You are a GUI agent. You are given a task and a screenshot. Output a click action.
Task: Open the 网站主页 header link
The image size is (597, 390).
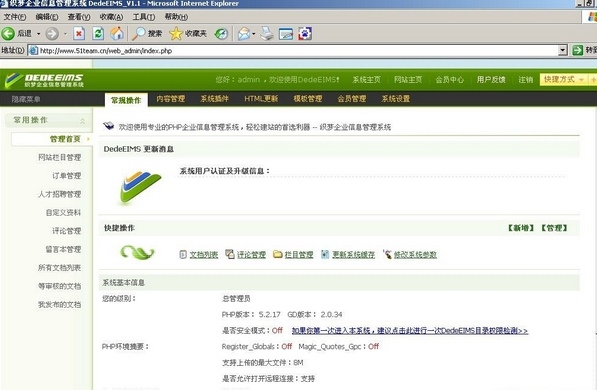pos(408,80)
